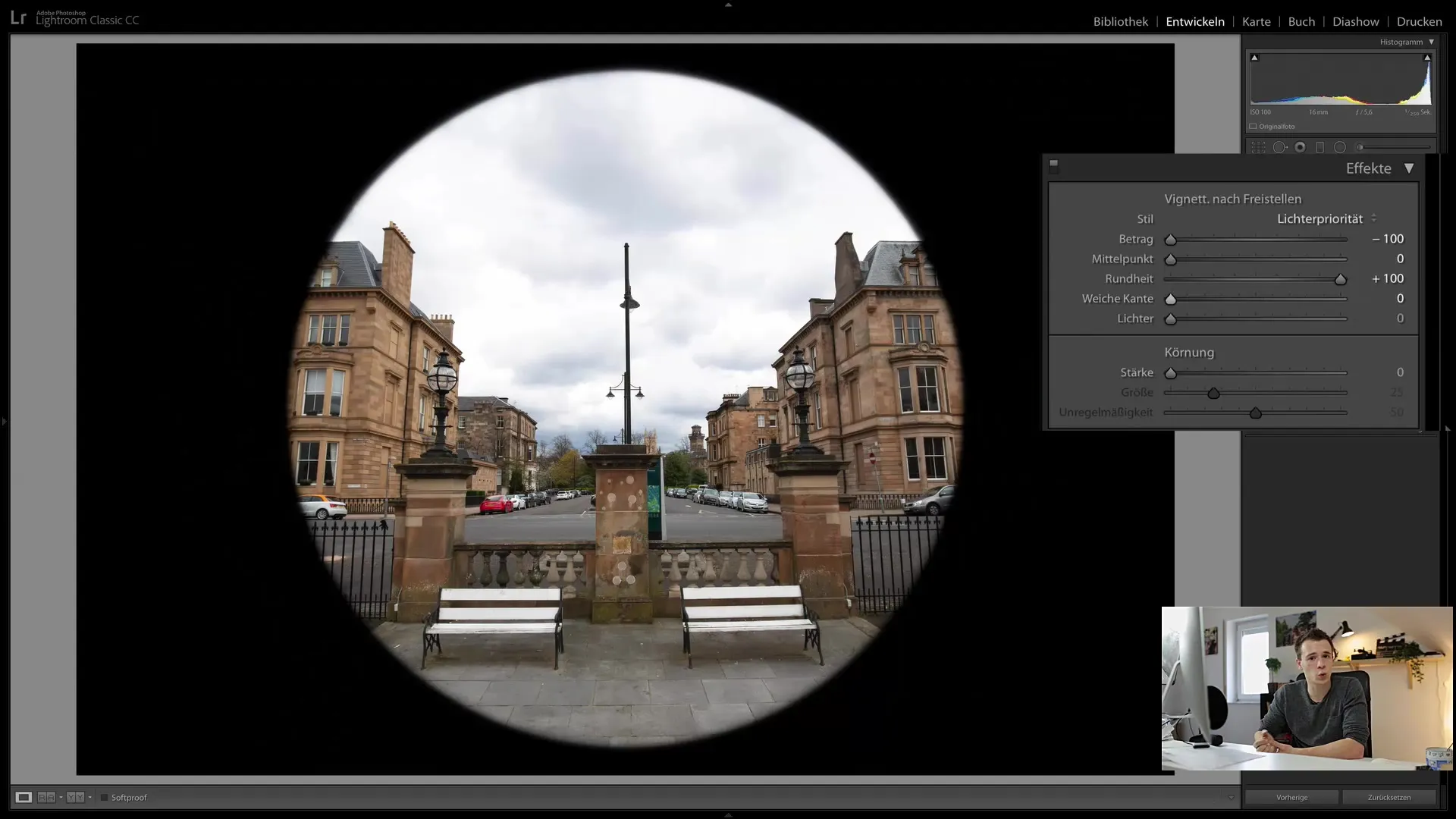Screen dimensions: 1456x819
Task: Toggle highlight clipping indicator in histogram
Action: [1427, 58]
